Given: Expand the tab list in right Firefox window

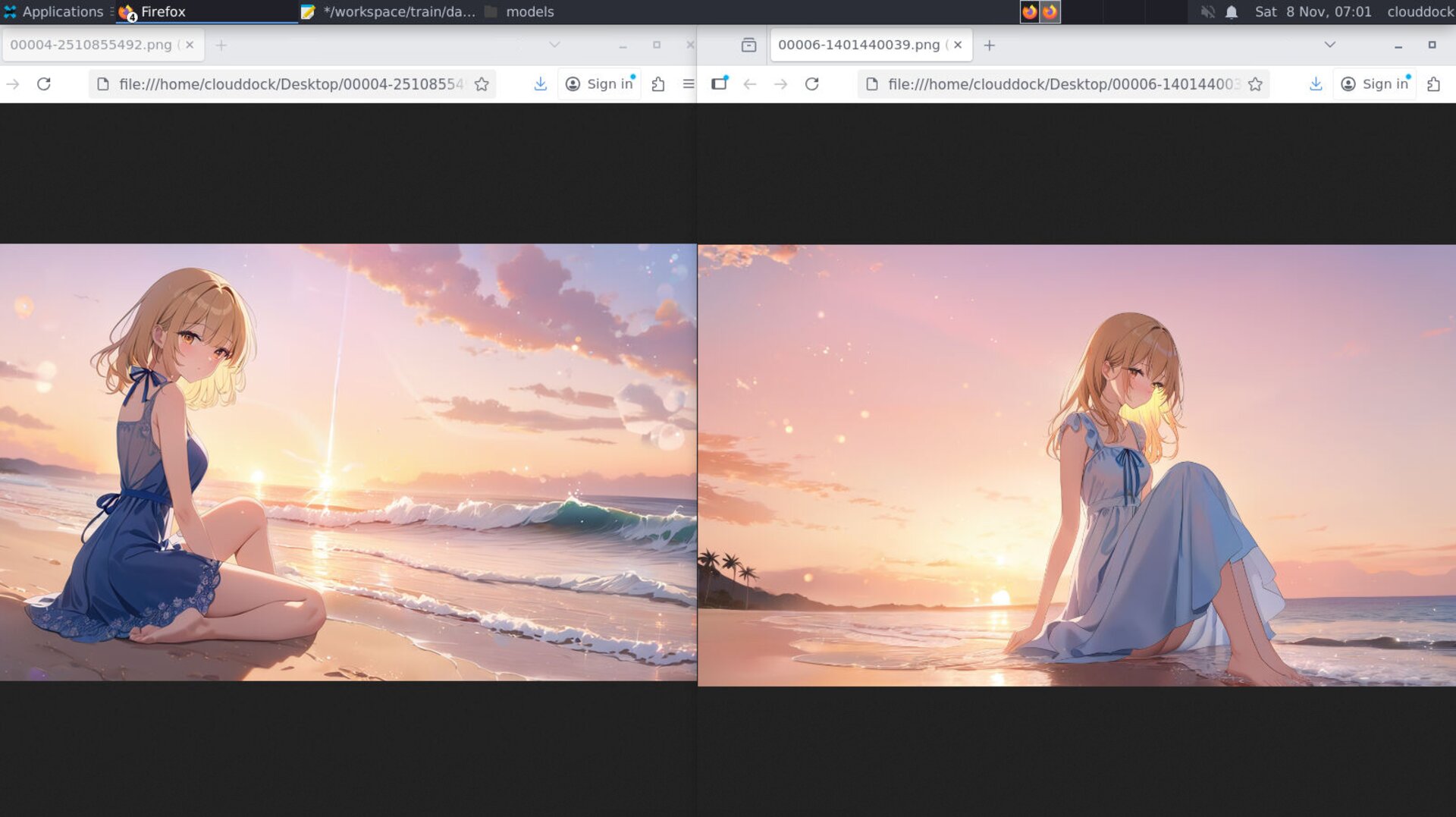Looking at the screenshot, I should coord(1329,46).
